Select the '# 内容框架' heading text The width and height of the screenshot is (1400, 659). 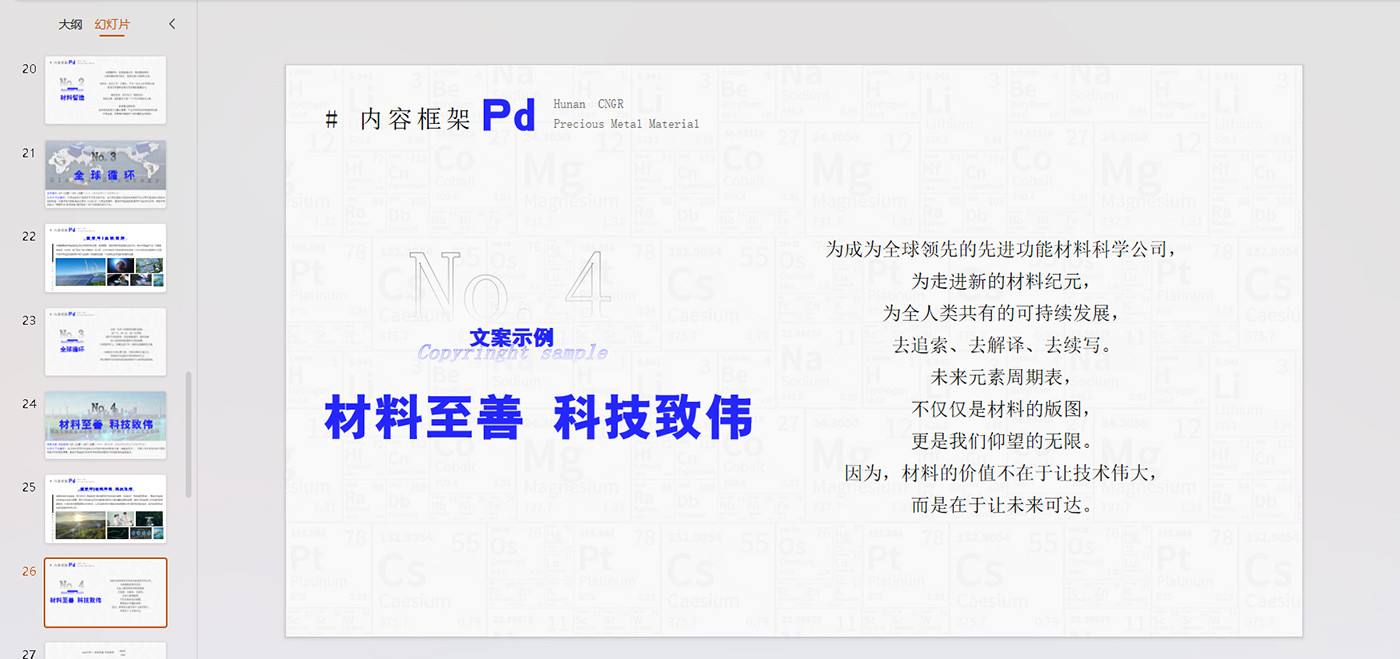pos(398,119)
